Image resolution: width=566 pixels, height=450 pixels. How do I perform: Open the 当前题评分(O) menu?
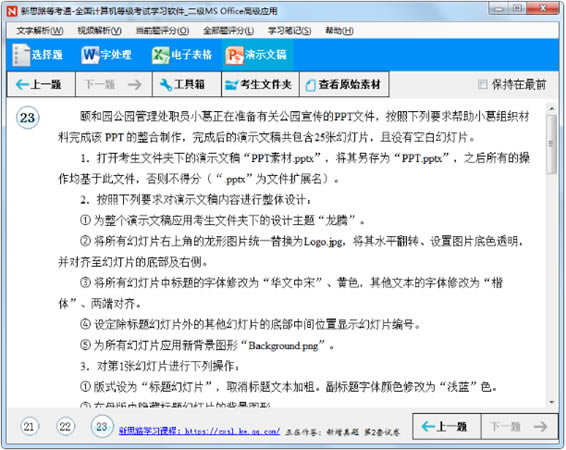pos(162,31)
